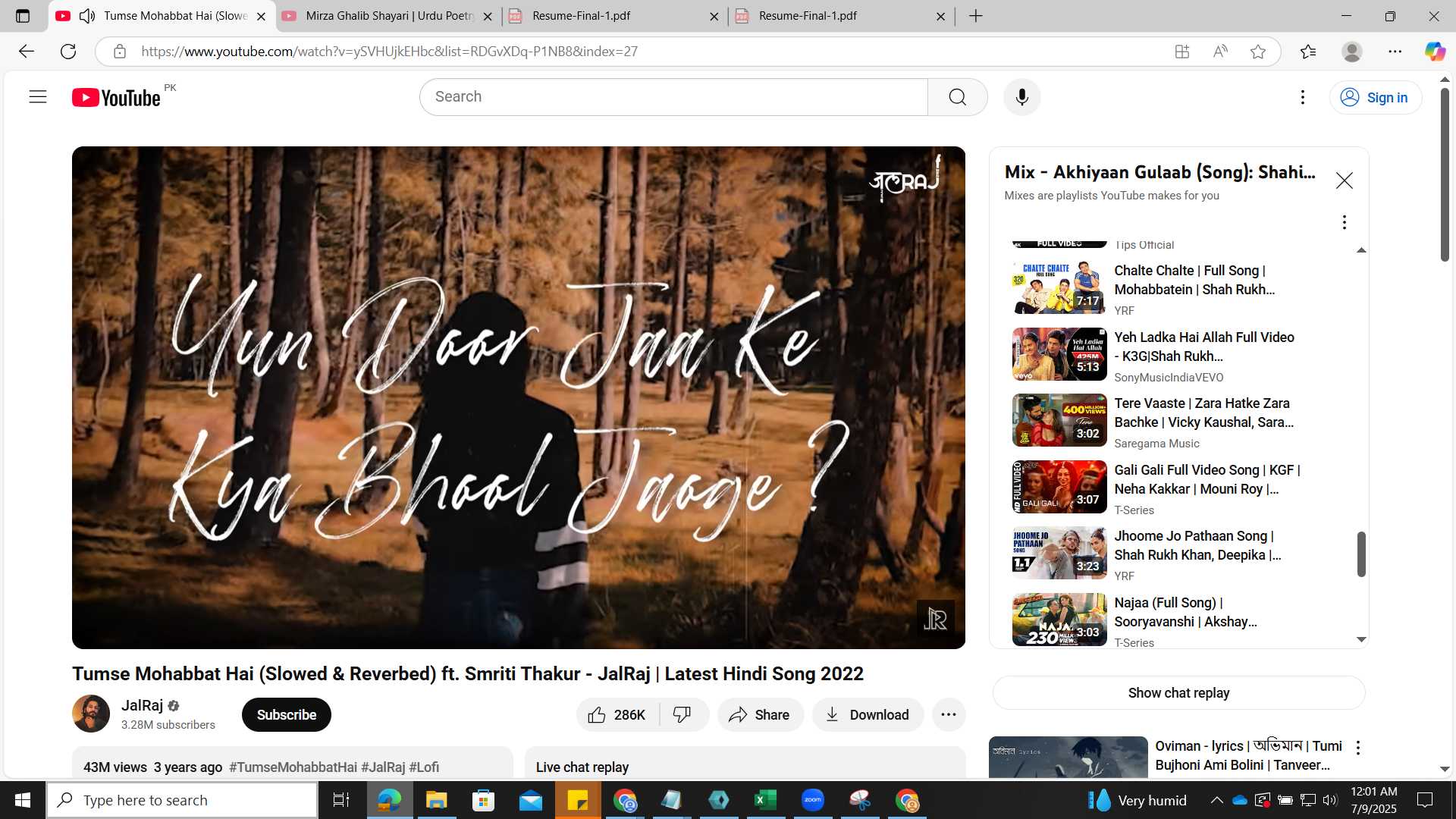Show chat replay
The width and height of the screenshot is (1456, 819).
1178,693
